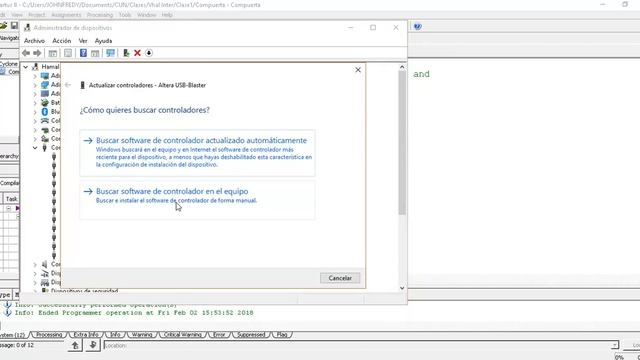Image resolution: width=640 pixels, height=360 pixels.
Task: Open the Quartus Processing menu
Action: point(100,15)
